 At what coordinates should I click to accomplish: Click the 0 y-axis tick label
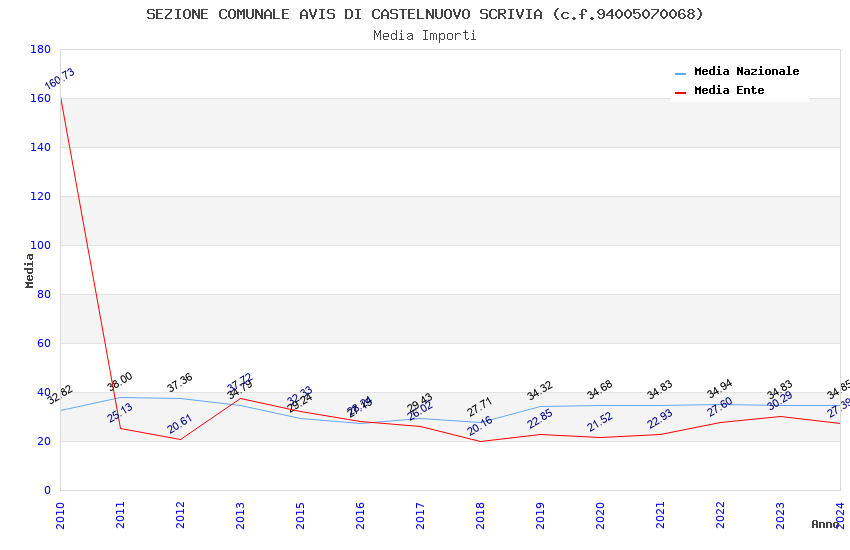[47, 490]
